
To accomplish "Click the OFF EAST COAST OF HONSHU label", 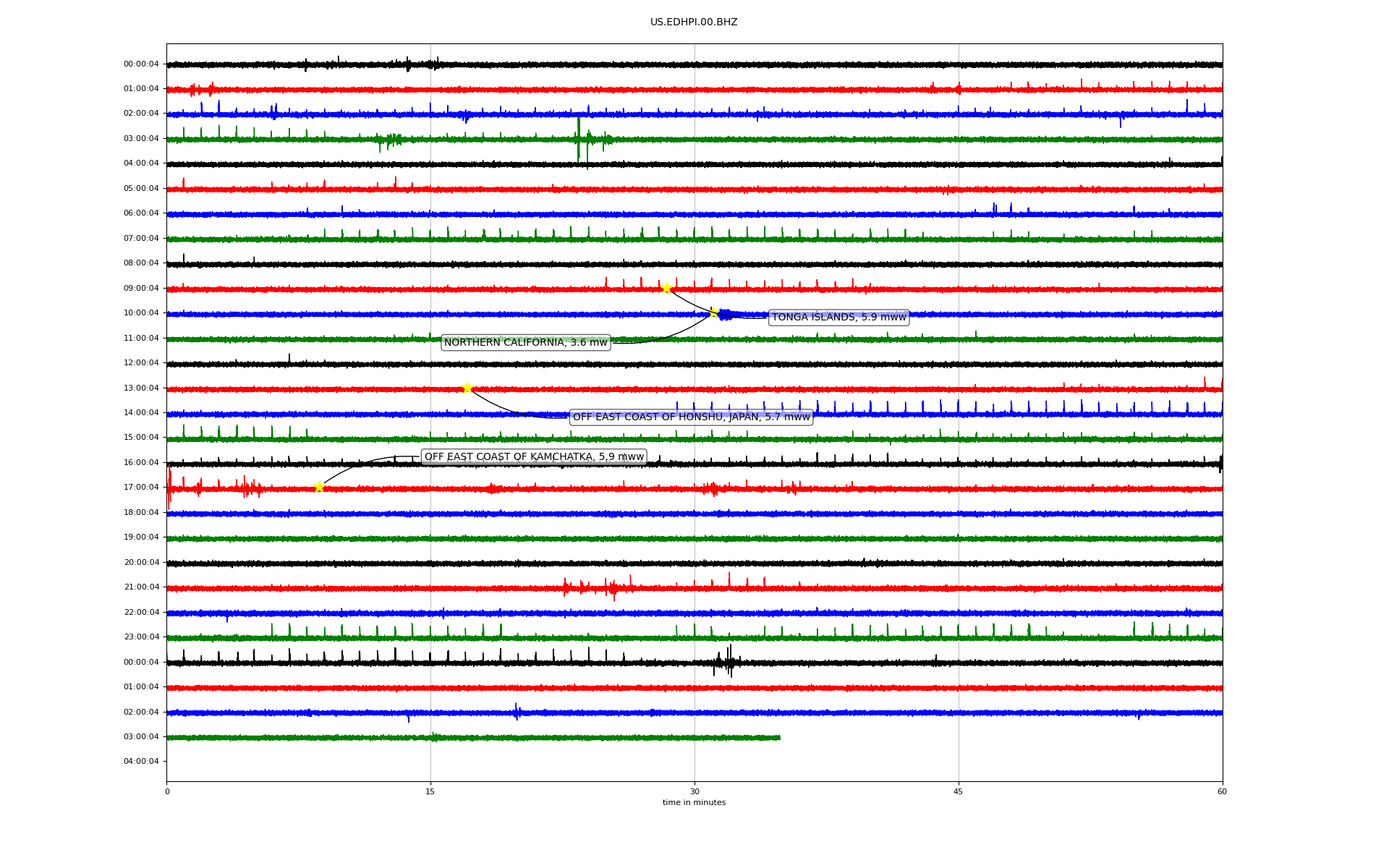I will click(691, 417).
